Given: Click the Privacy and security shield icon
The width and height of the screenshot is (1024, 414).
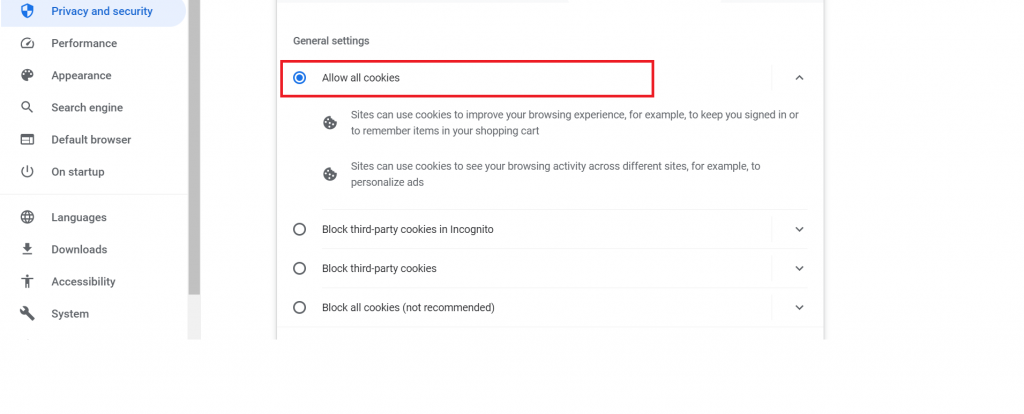Looking at the screenshot, I should pos(28,11).
